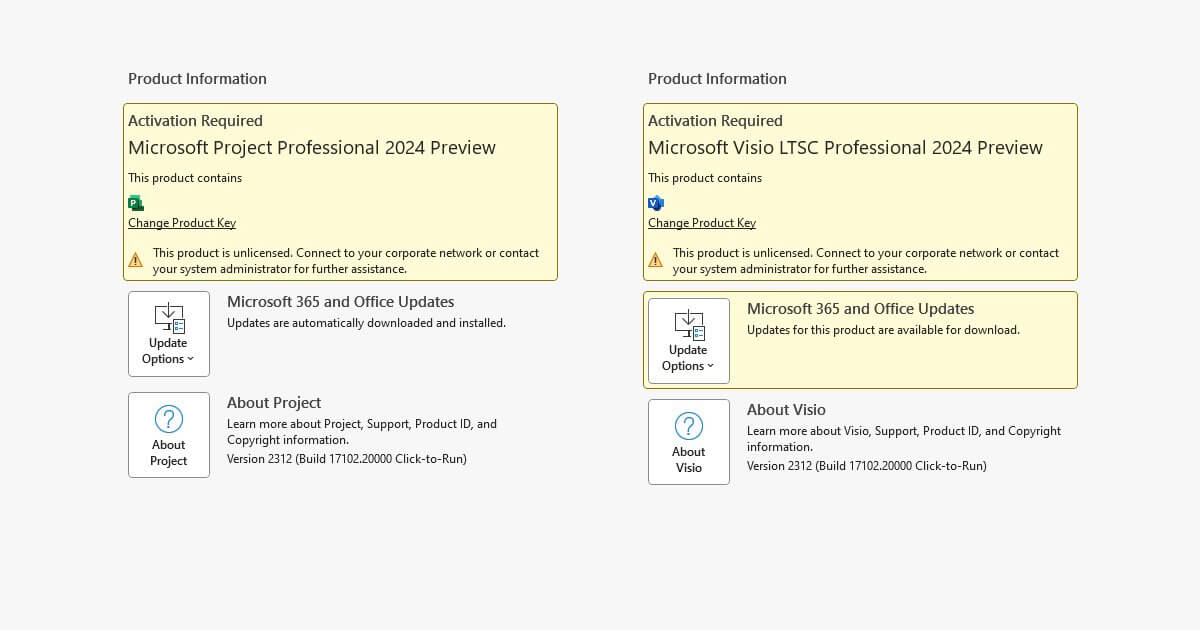Click the Microsoft Project product icon
1200x630 pixels.
click(135, 202)
